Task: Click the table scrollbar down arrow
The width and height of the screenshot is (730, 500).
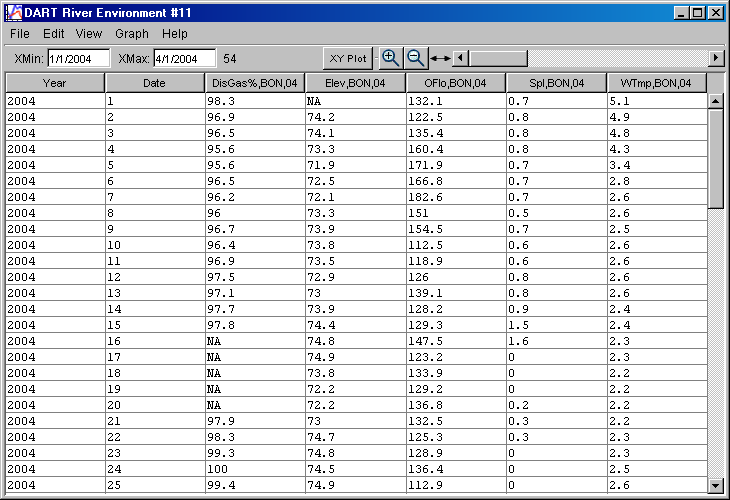Action: (715, 485)
